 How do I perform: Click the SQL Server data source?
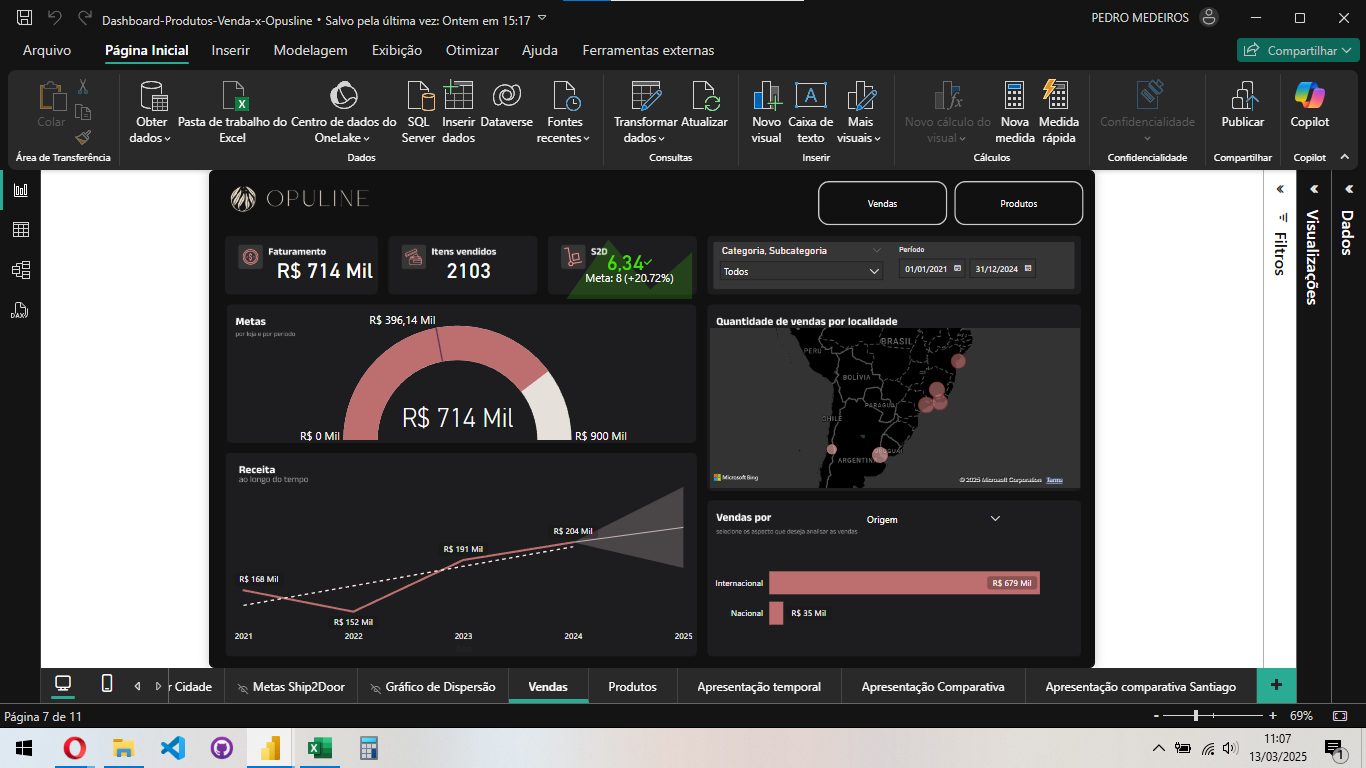tap(418, 112)
